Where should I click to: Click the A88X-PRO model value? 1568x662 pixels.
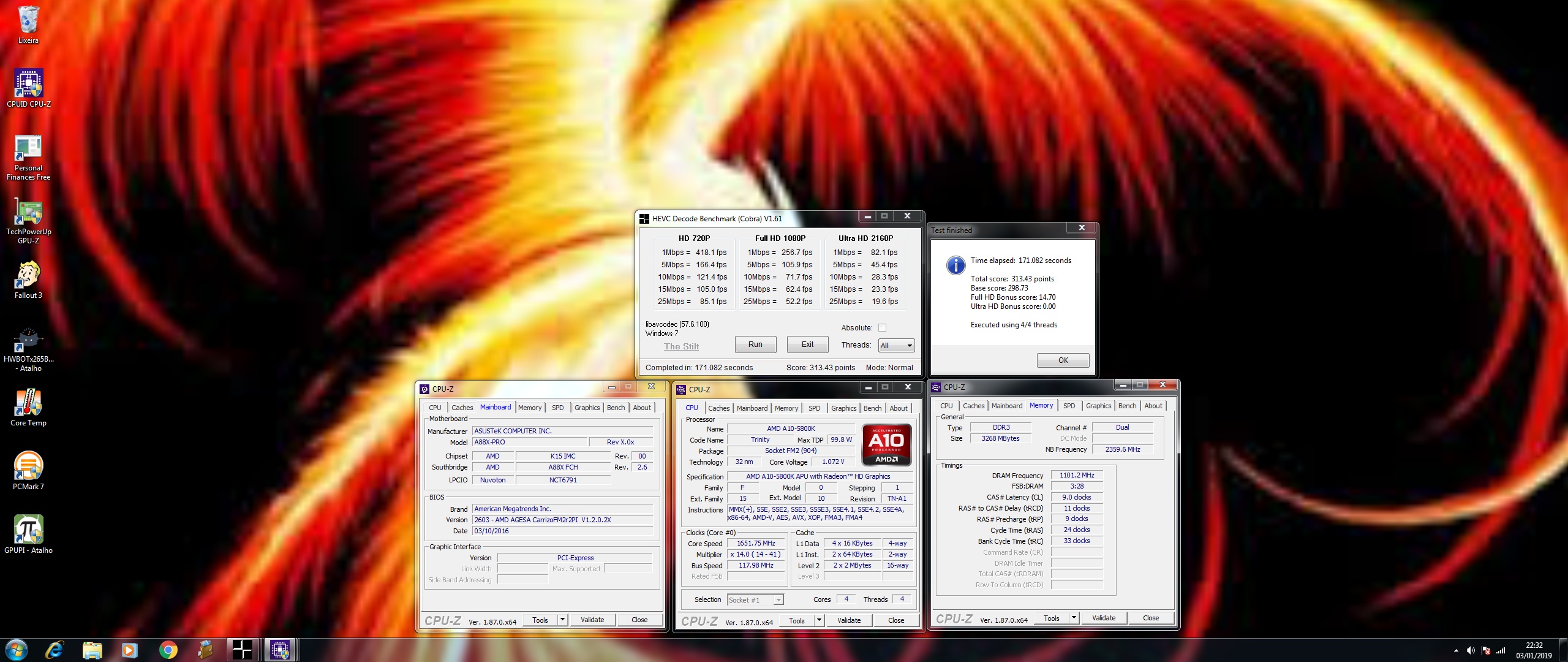click(x=529, y=443)
